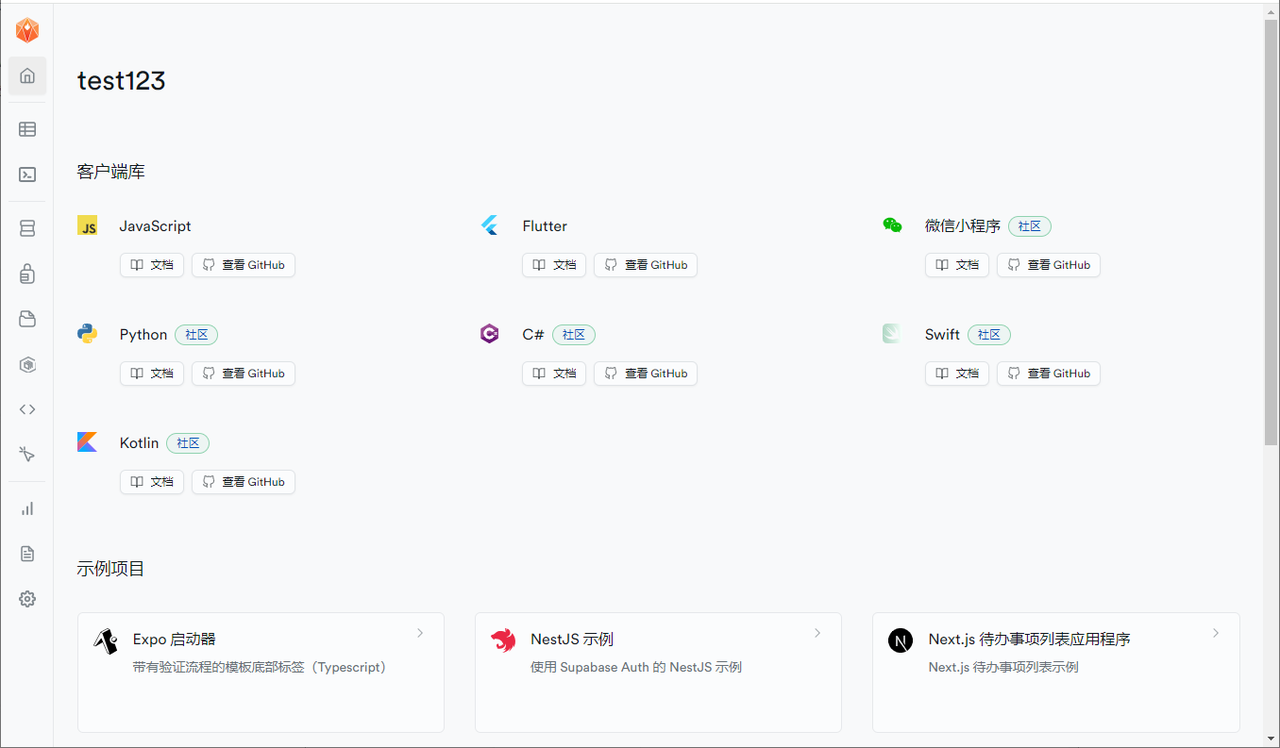
Task: Open the Edge Functions code icon
Action: coord(27,409)
